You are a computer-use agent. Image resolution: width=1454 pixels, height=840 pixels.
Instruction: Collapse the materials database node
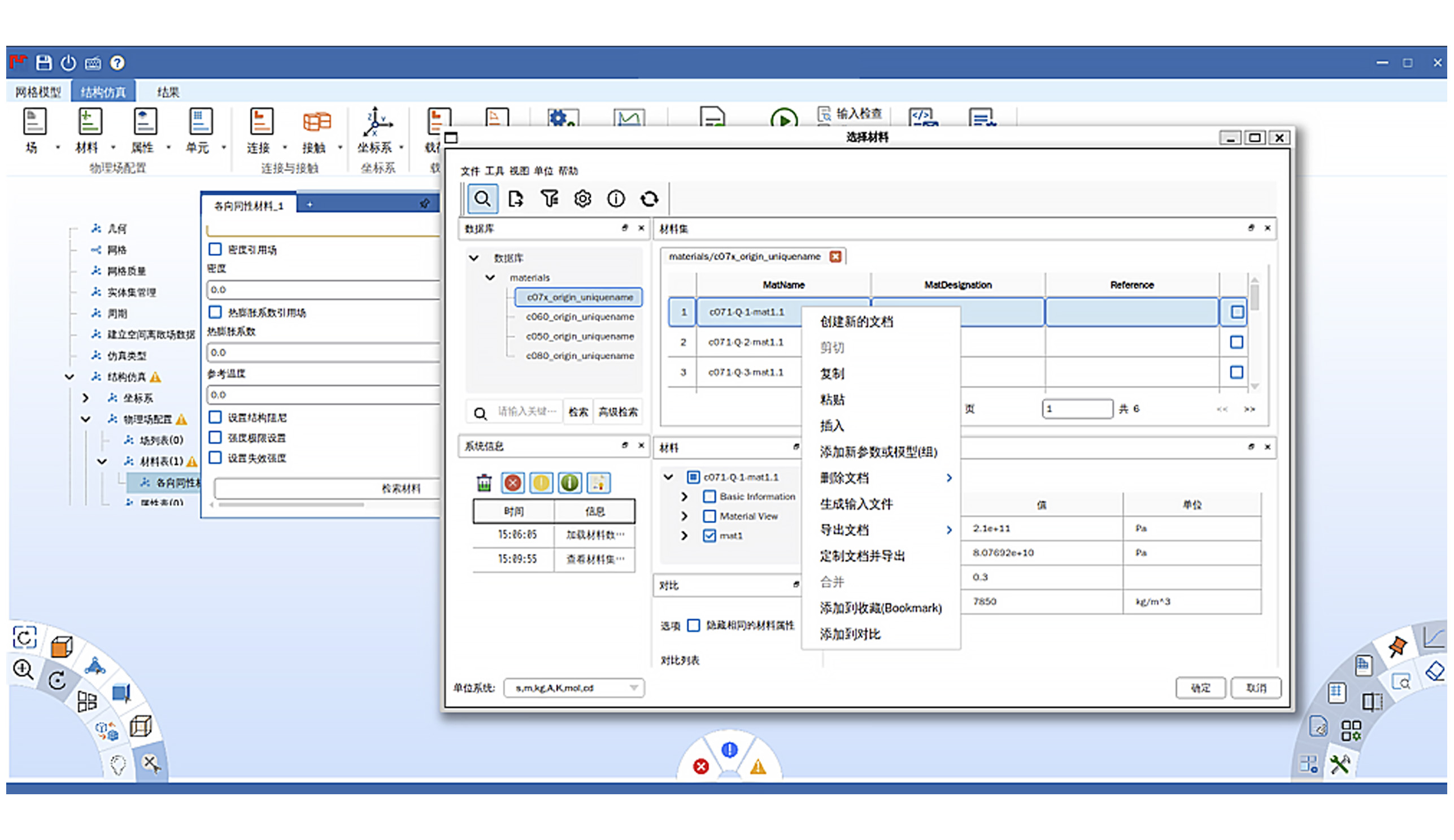pos(490,277)
